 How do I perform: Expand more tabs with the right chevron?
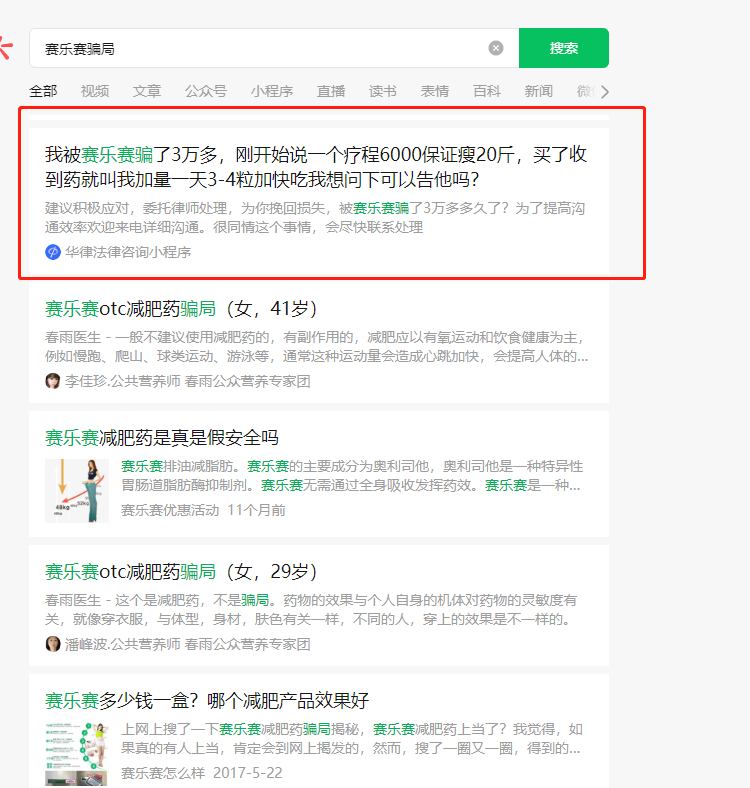point(605,92)
